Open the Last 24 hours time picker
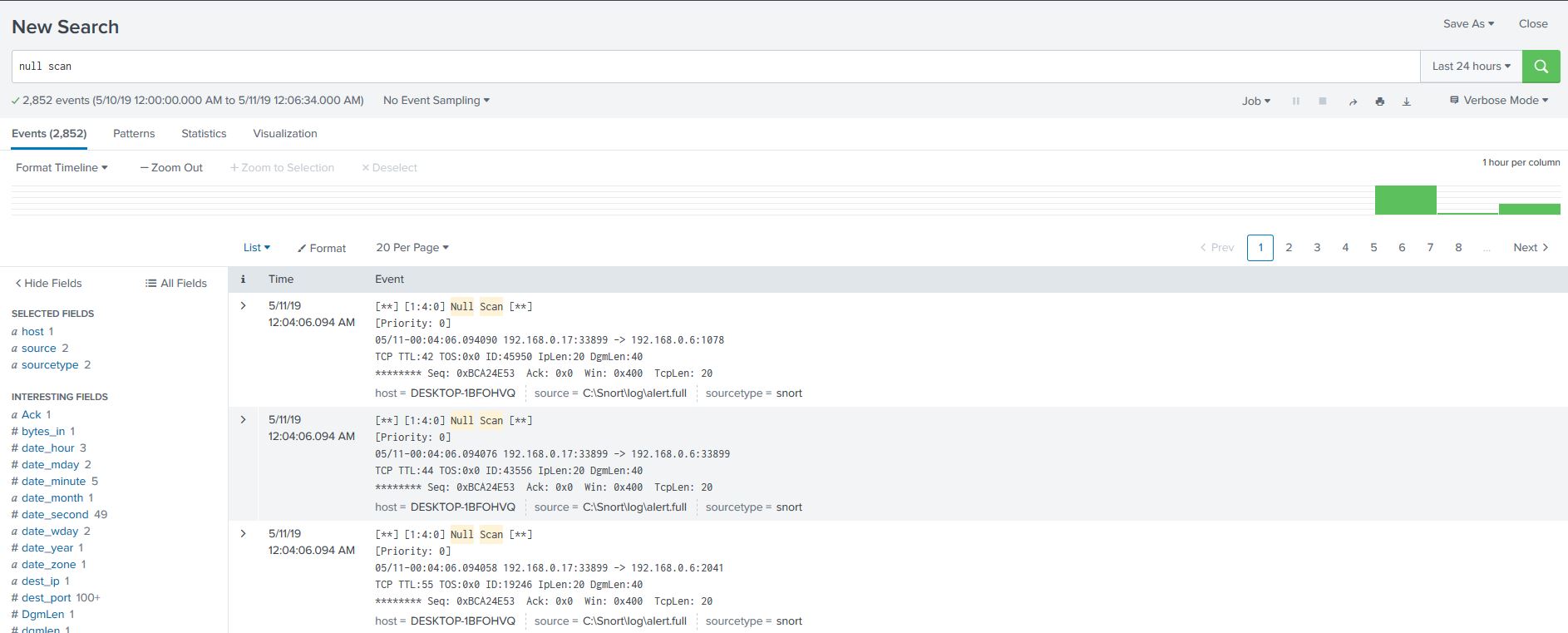1568x633 pixels. (x=1470, y=67)
